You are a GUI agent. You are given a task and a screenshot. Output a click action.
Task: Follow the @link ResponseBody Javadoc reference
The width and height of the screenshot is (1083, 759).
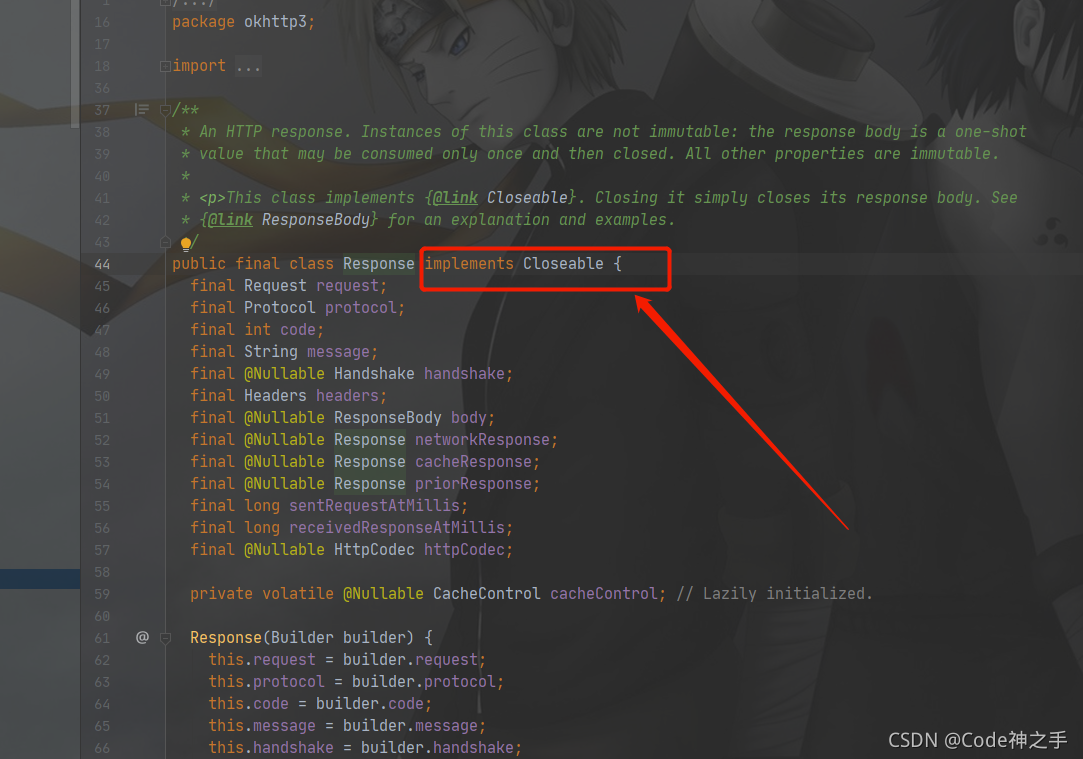point(316,220)
